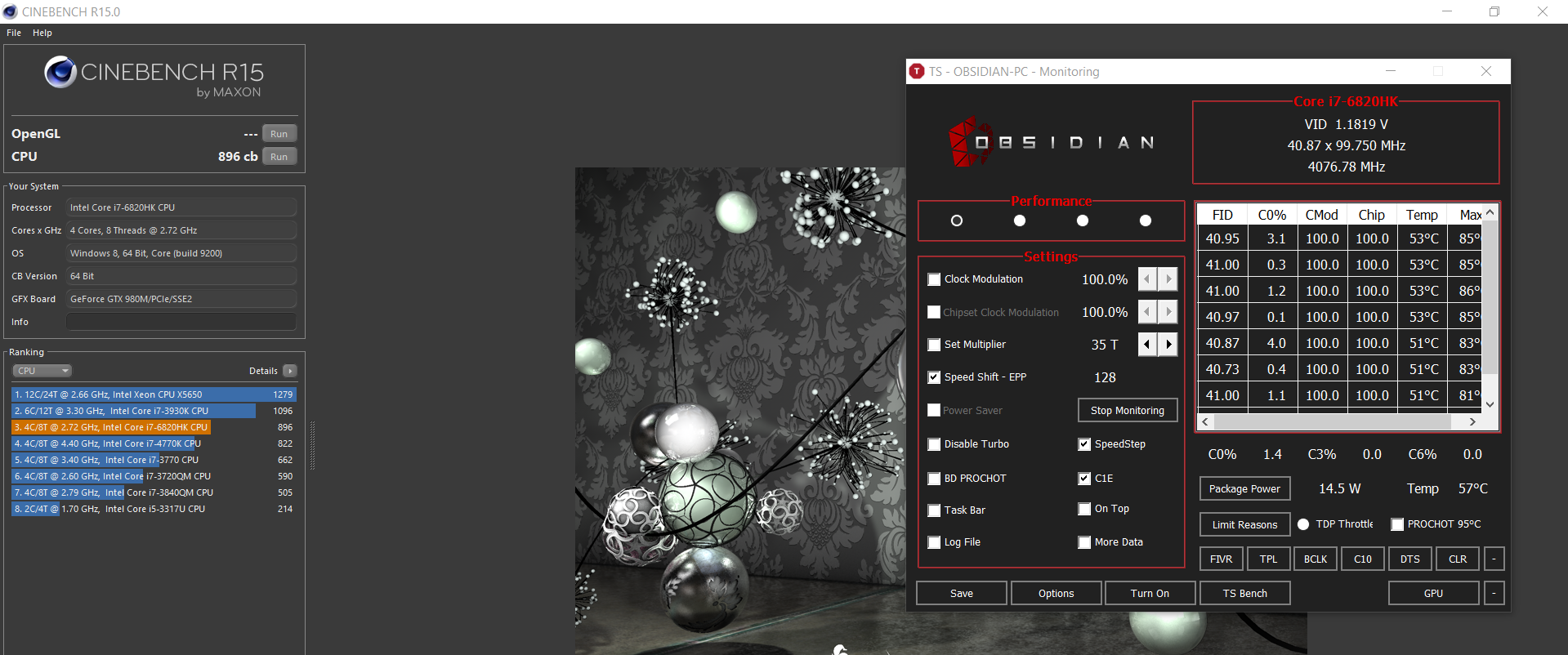The image size is (1568, 655).
Task: Increase Set Multiplier with the right arrow
Action: (1168, 345)
